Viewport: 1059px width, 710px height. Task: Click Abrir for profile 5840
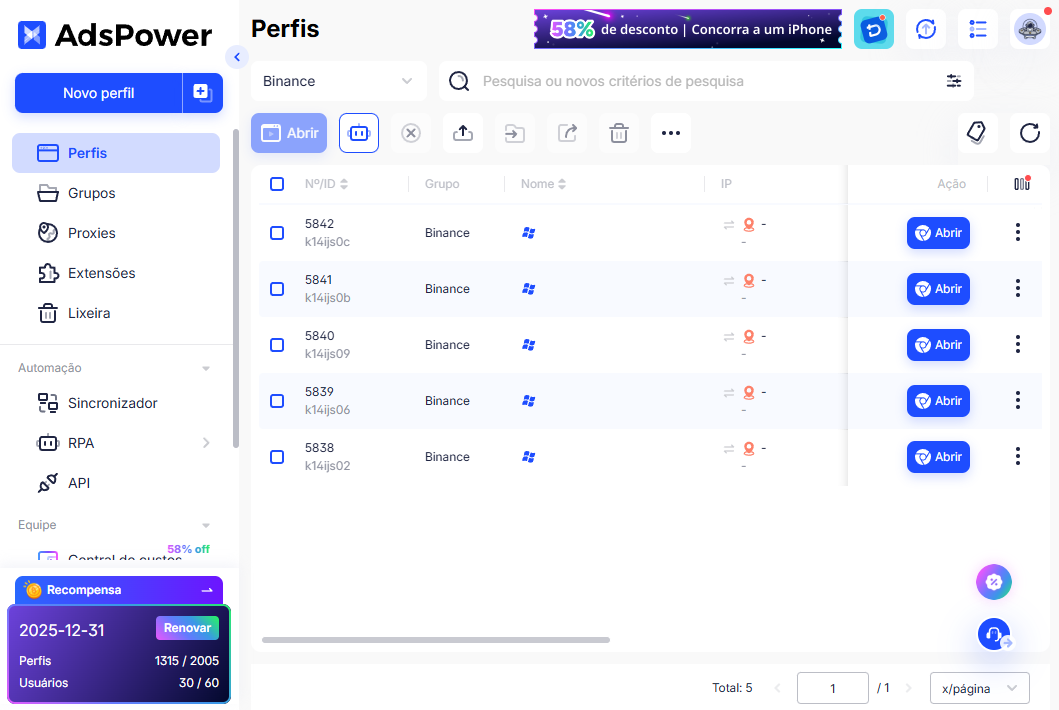point(938,345)
